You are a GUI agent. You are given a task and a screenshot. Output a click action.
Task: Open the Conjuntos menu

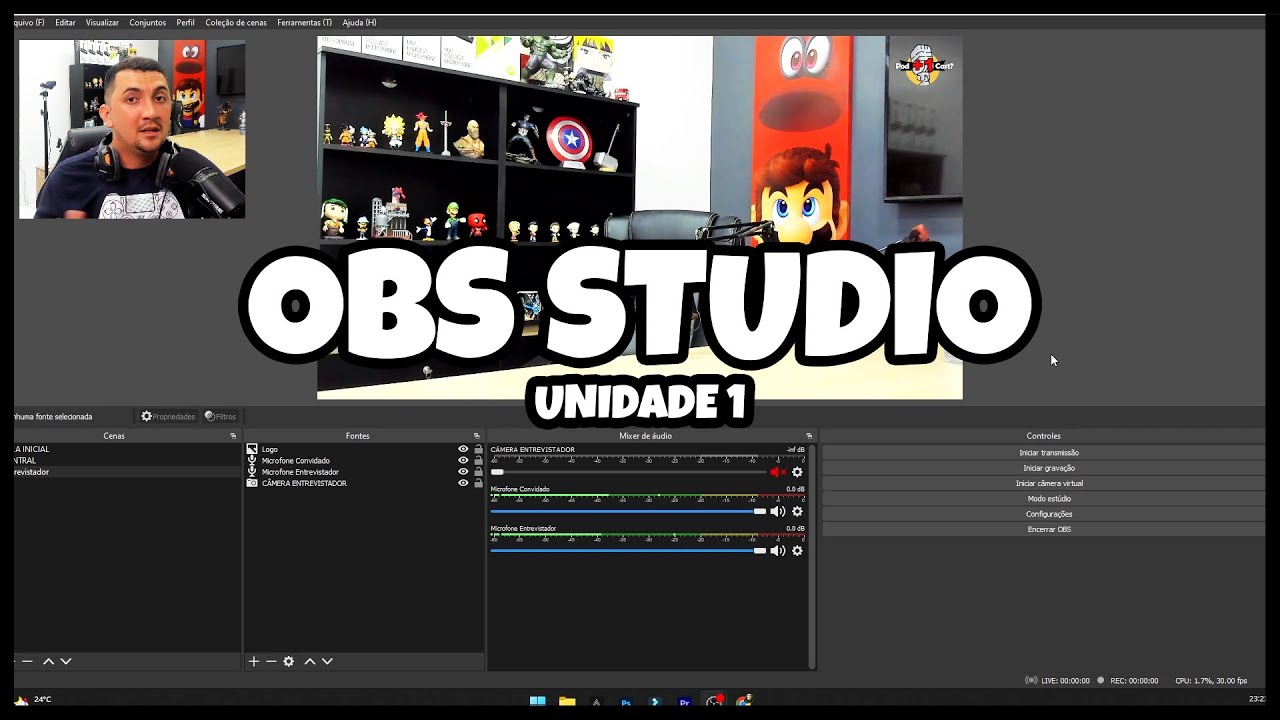[x=148, y=22]
